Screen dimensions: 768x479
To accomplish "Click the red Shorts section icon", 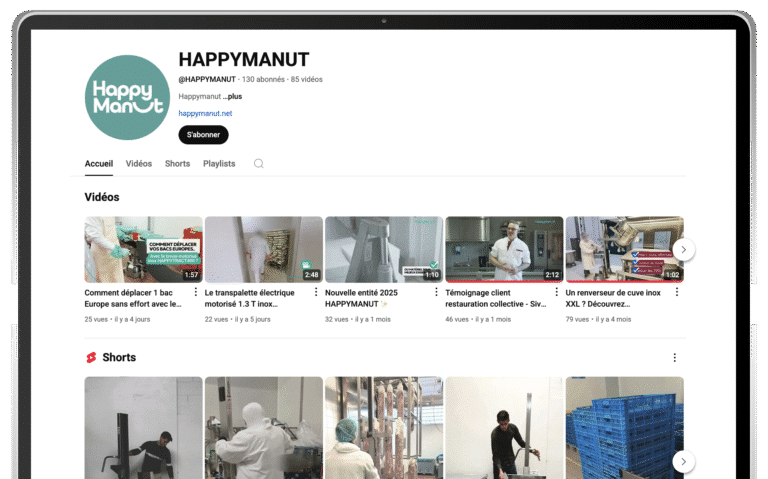I will (91, 358).
